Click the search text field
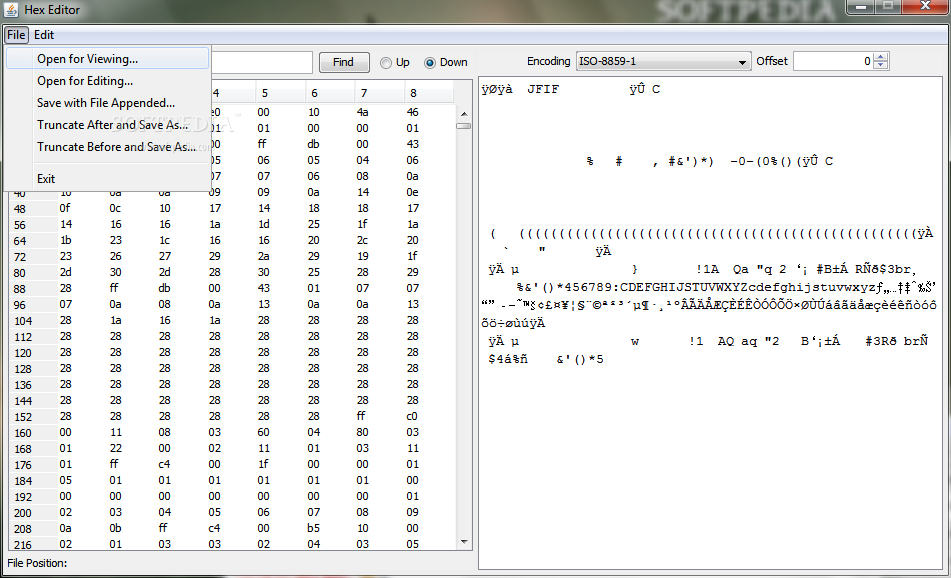Image resolution: width=951 pixels, height=578 pixels. pyautogui.click(x=261, y=62)
